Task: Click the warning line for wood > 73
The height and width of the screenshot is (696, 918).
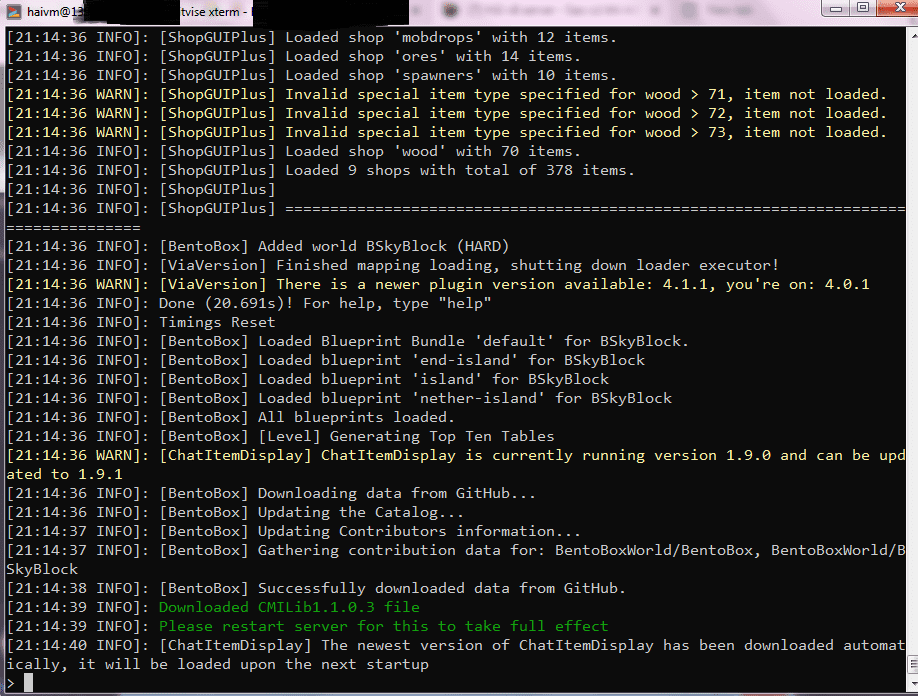Action: [x=447, y=132]
